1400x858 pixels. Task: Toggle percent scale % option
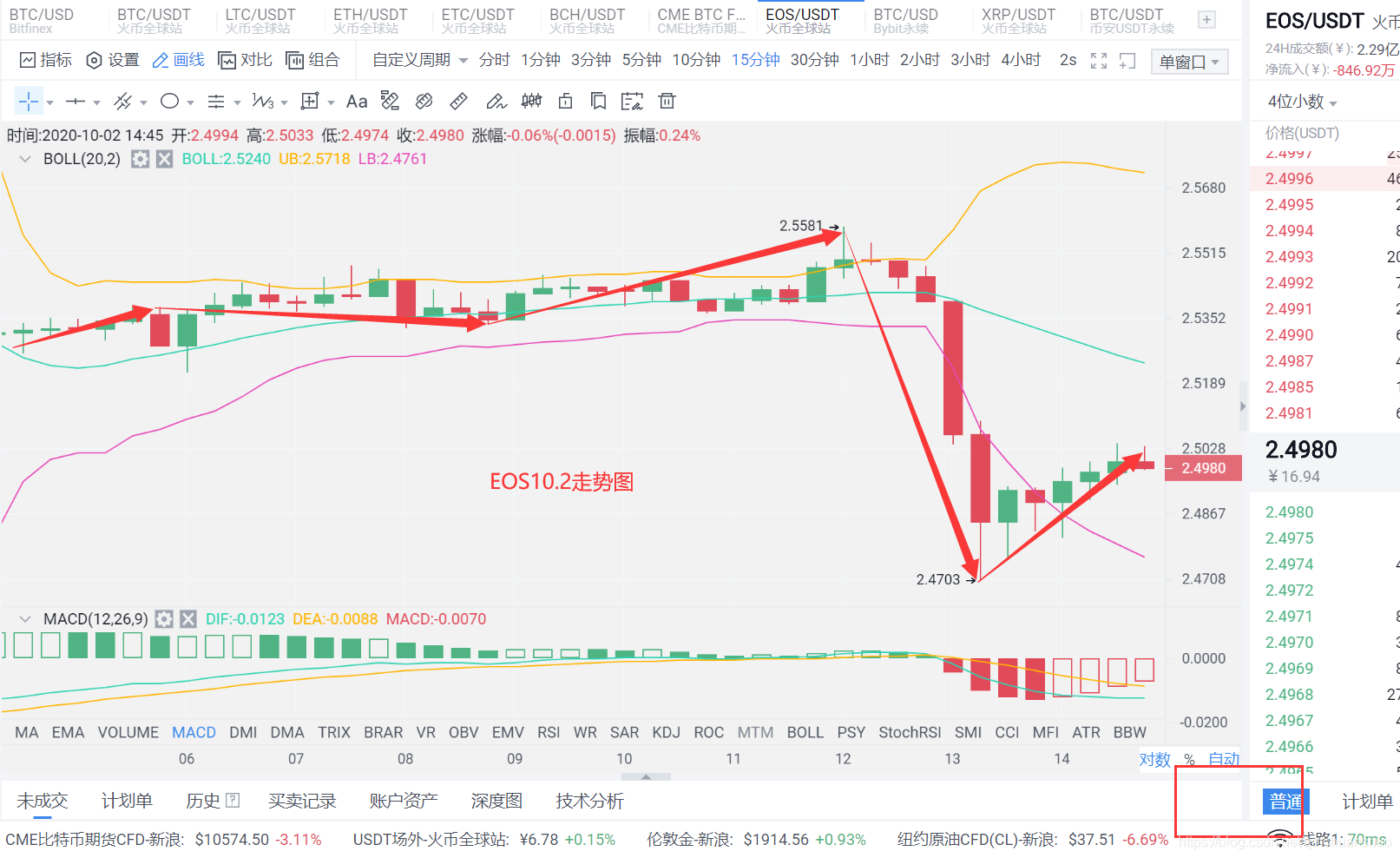pyautogui.click(x=1189, y=760)
